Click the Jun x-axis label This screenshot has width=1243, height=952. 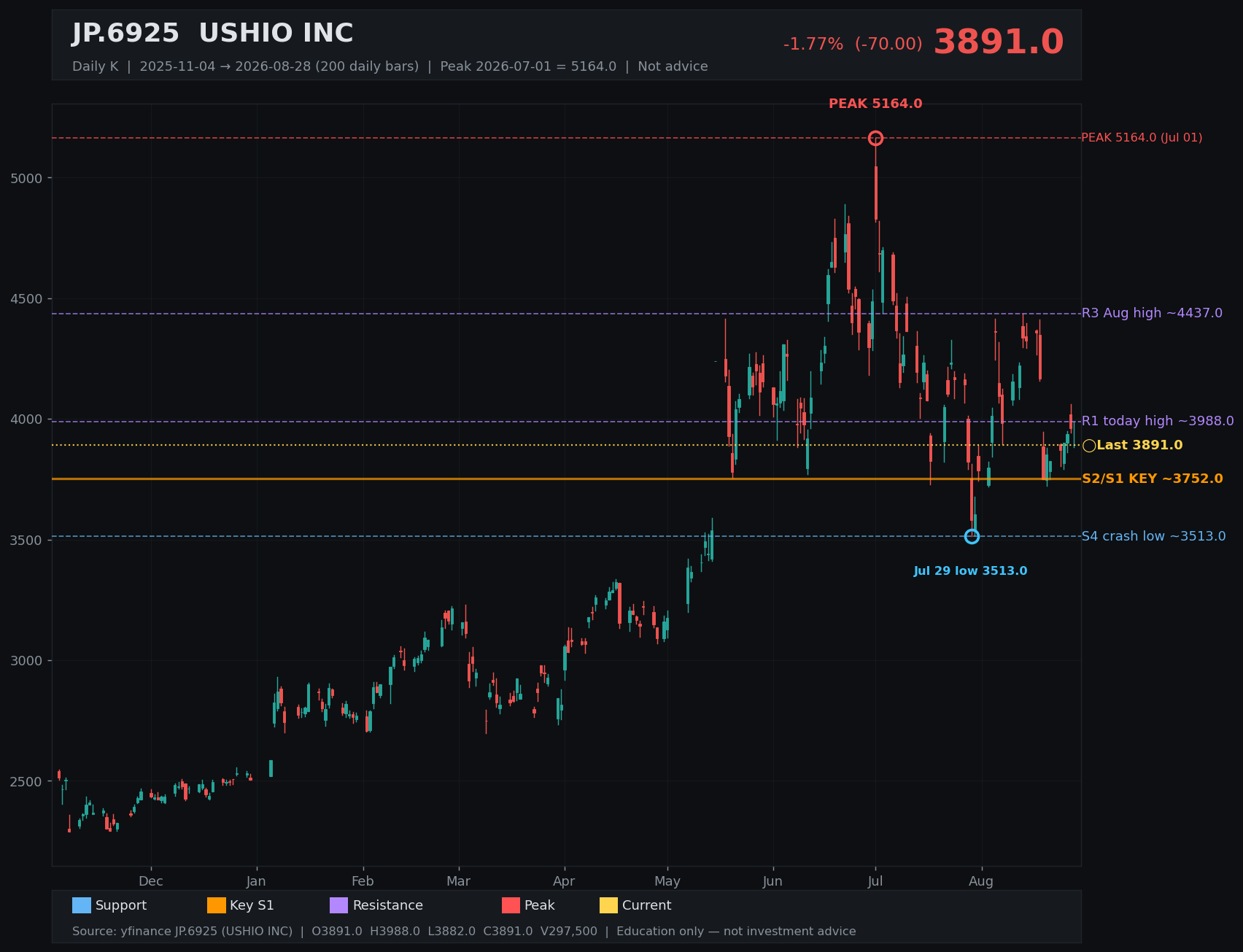pyautogui.click(x=772, y=881)
